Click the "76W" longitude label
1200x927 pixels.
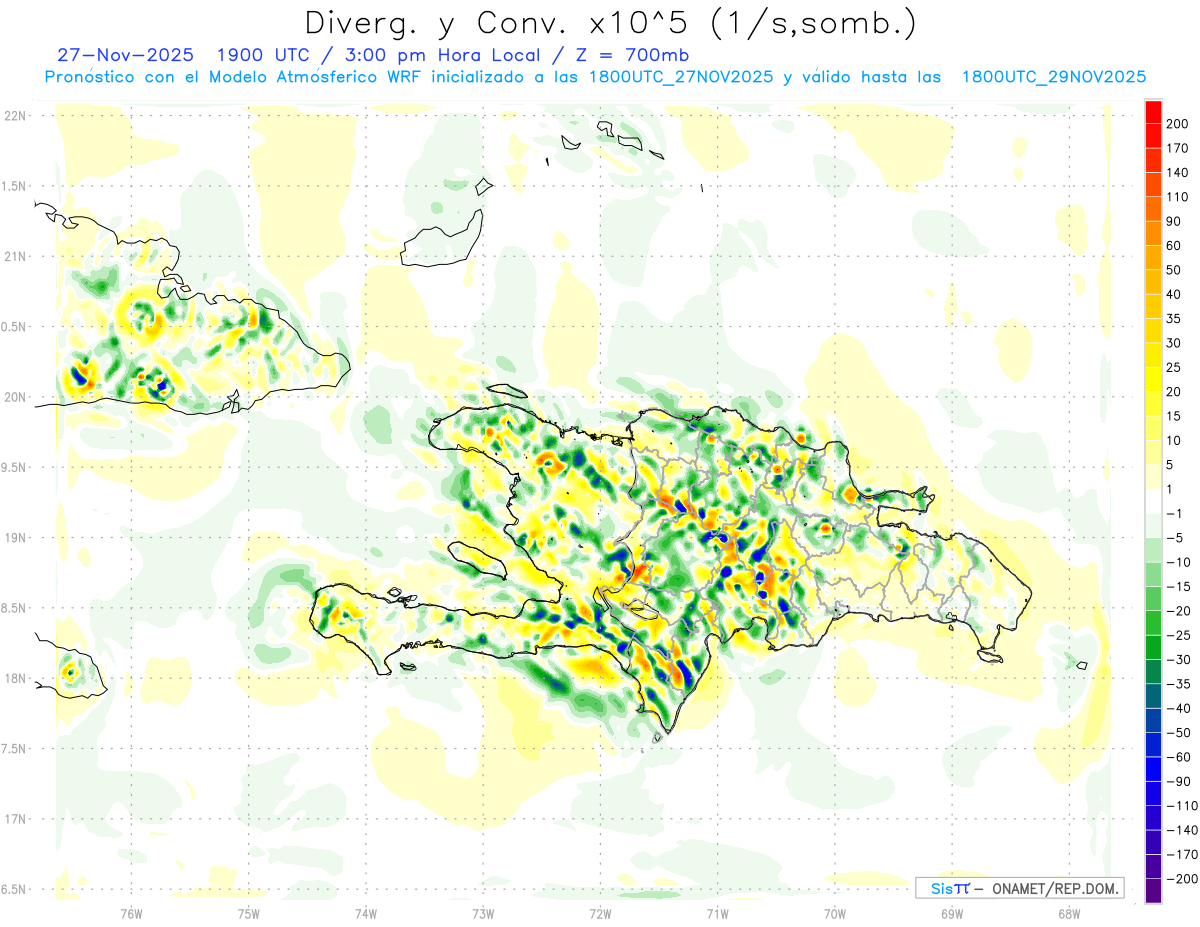point(131,913)
